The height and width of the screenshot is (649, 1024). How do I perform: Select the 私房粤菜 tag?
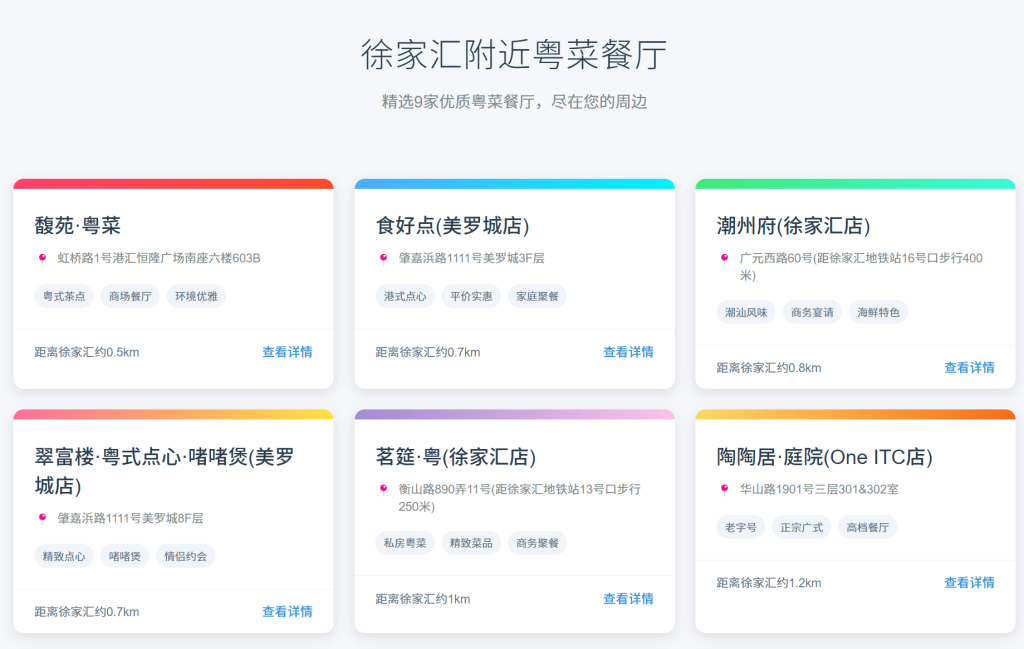coord(405,543)
